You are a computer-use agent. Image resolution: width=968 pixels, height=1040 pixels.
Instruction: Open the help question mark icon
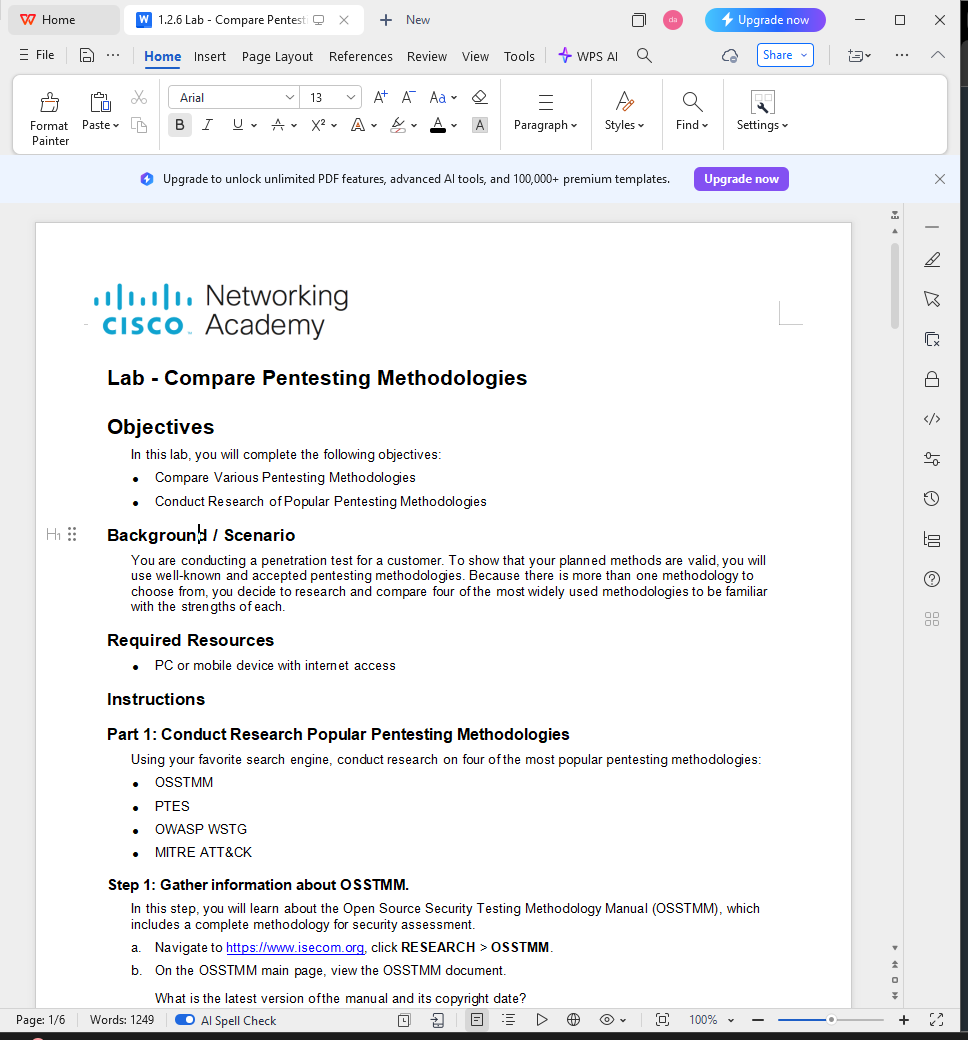coord(932,579)
